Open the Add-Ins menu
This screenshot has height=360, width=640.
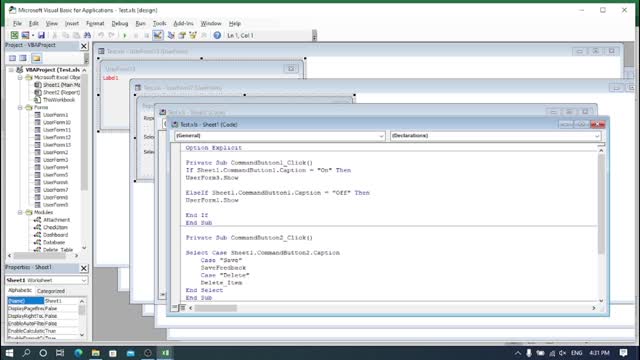(x=183, y=24)
